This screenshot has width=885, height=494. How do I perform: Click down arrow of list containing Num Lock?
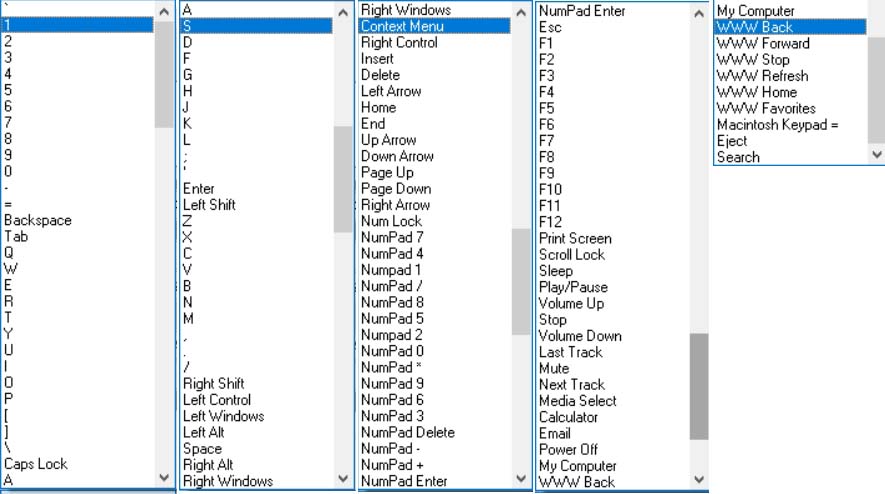[521, 479]
